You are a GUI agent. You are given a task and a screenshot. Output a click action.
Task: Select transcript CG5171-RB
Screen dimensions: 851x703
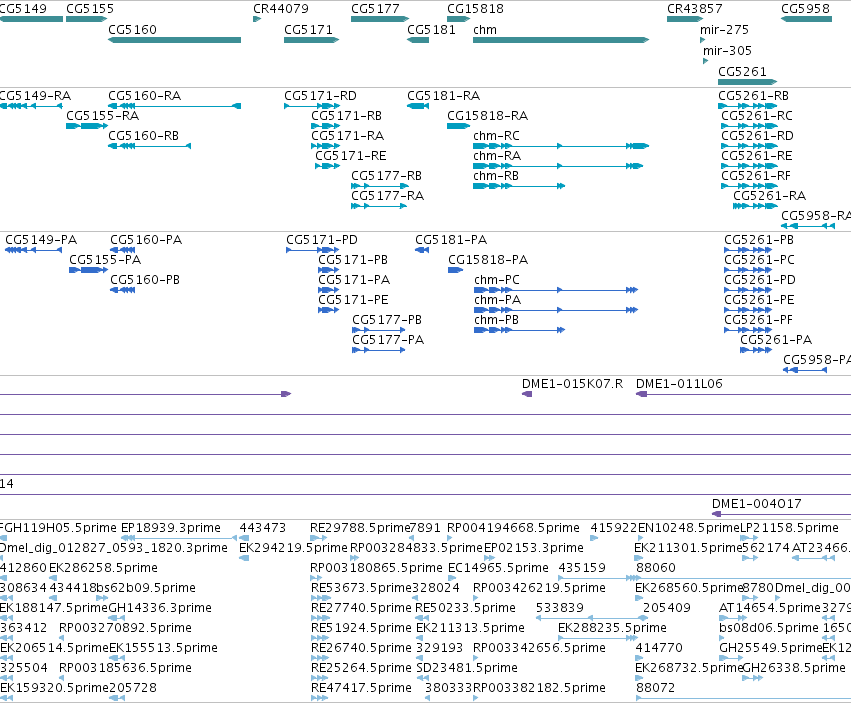325,126
